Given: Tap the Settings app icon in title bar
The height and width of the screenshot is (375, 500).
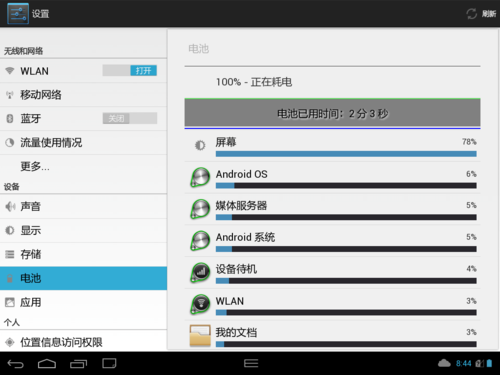Looking at the screenshot, I should click(18, 14).
